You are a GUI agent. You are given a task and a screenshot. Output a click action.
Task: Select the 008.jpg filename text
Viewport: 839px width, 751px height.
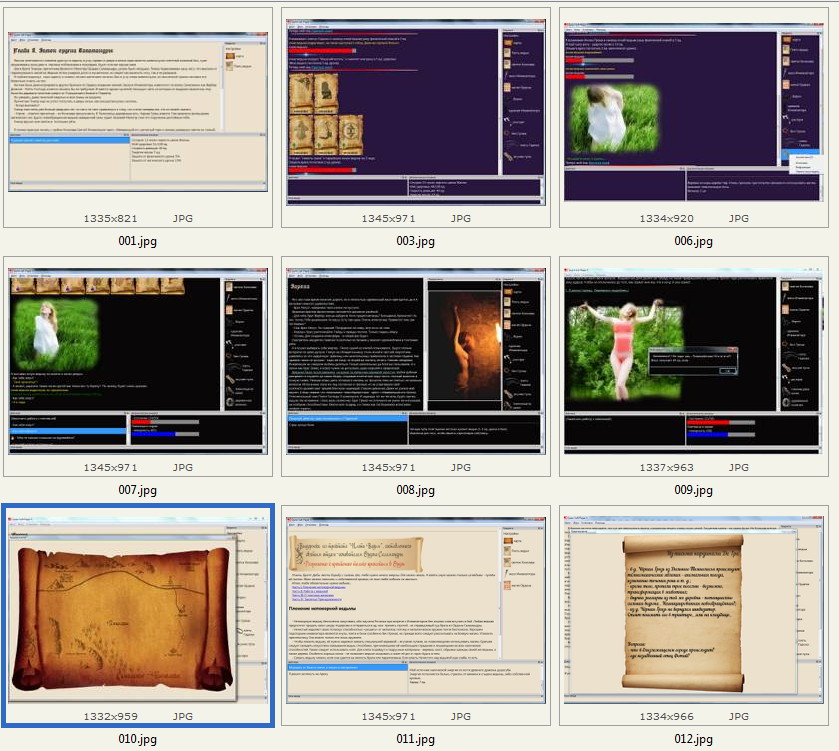point(415,490)
